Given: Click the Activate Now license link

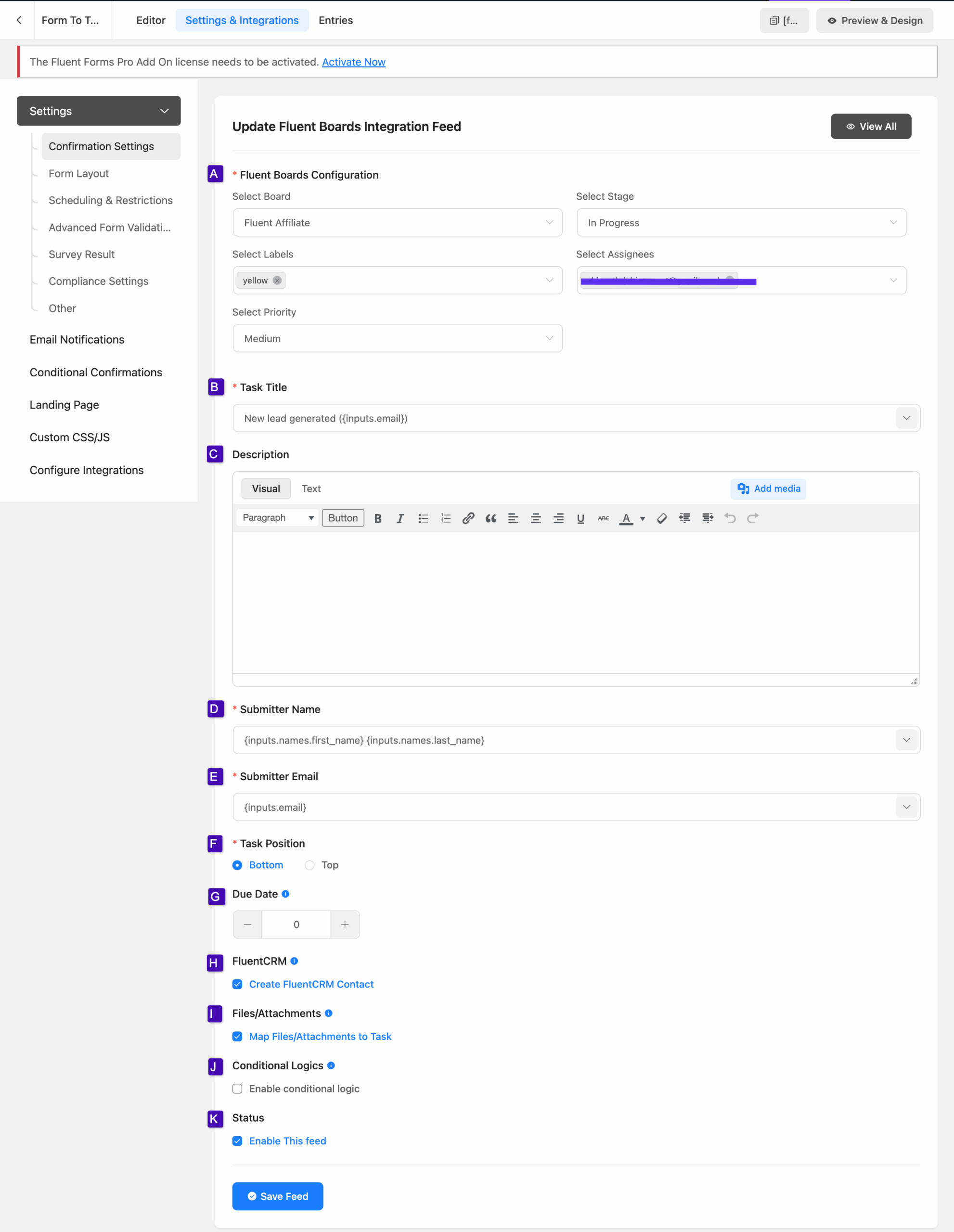Looking at the screenshot, I should (x=354, y=62).
